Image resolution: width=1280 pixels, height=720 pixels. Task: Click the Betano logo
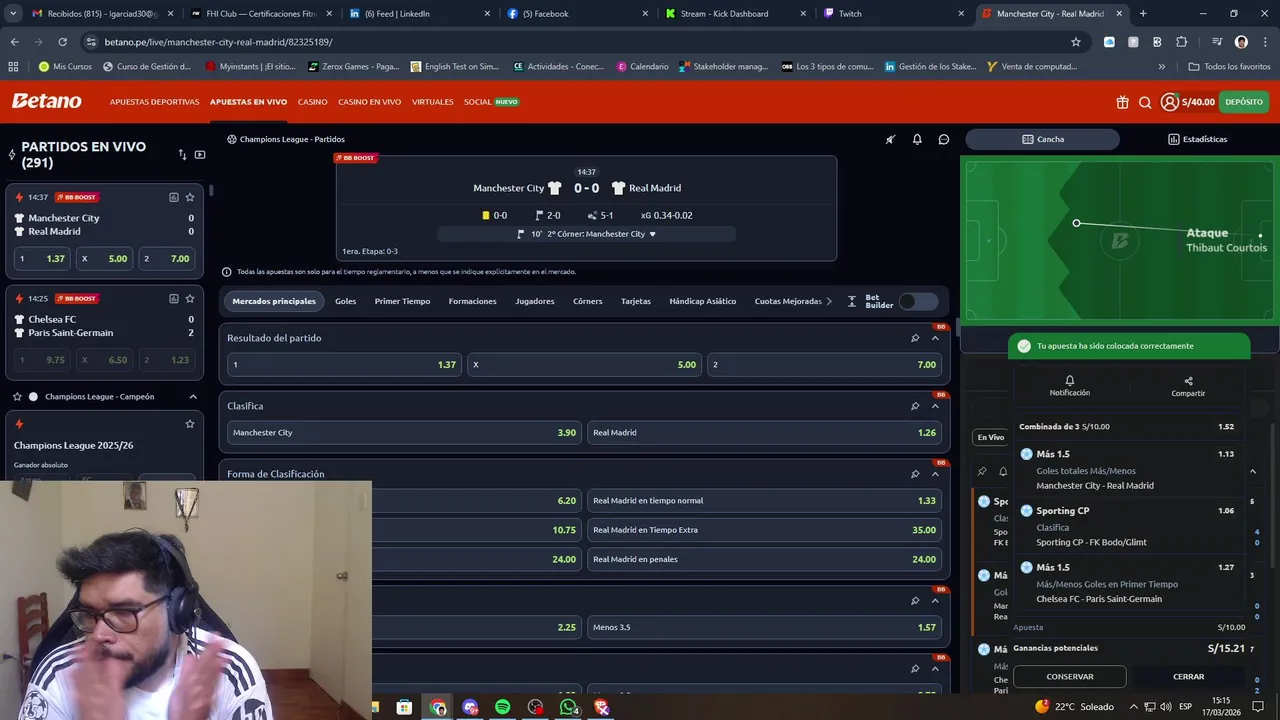[46, 101]
